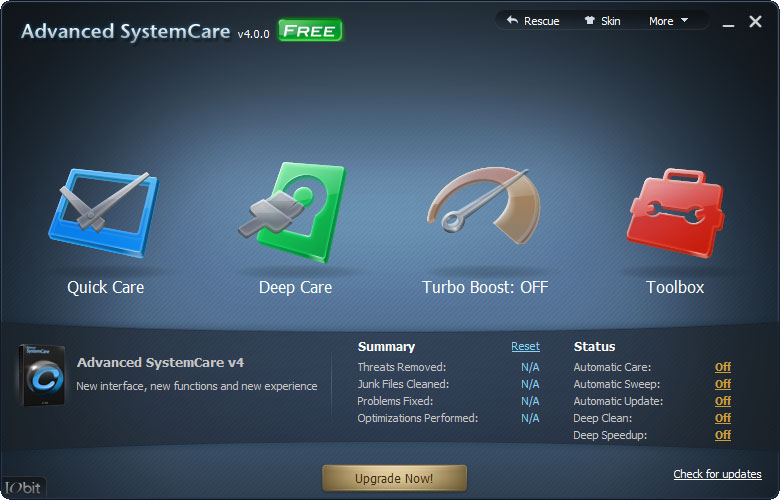
Task: Click the Advanced SystemCare v4 heading
Action: point(160,363)
